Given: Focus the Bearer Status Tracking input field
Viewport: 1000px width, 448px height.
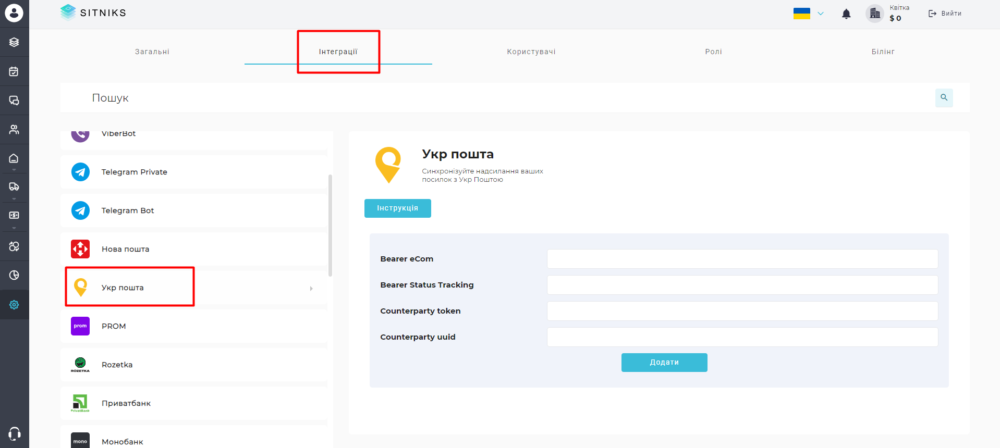Looking at the screenshot, I should 742,285.
